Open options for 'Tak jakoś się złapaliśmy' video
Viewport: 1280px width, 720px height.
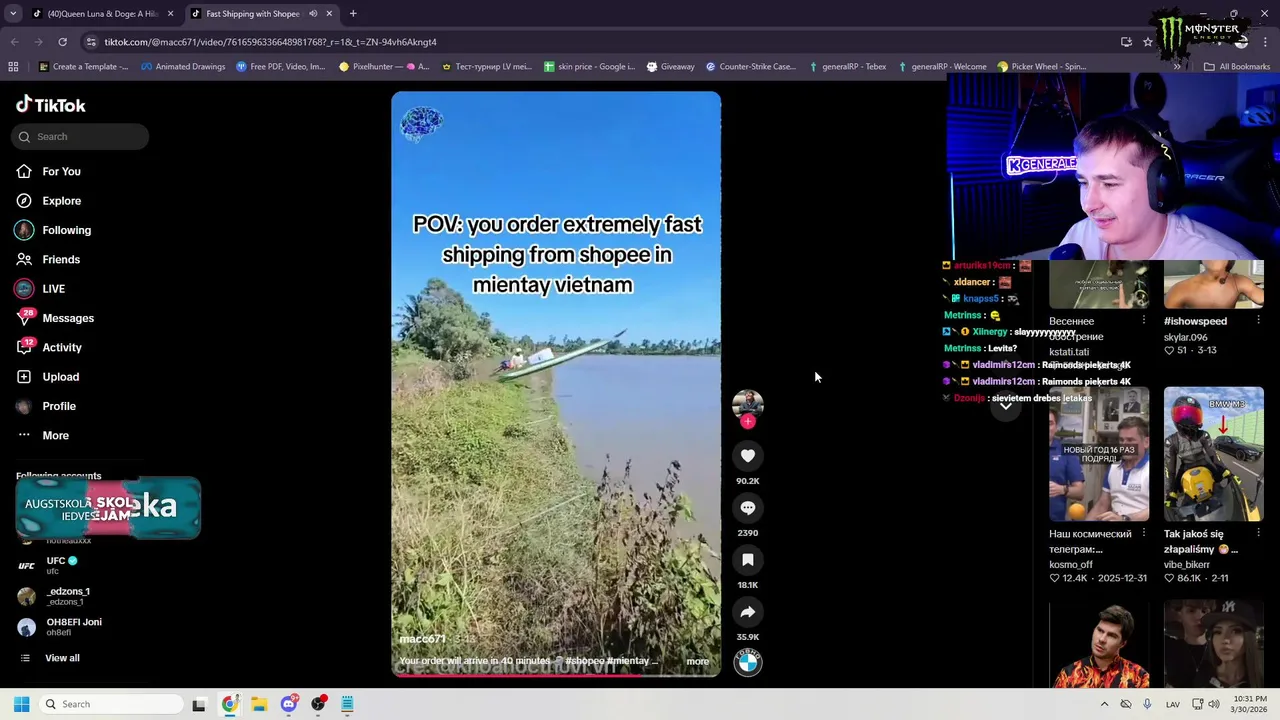pyautogui.click(x=1258, y=534)
